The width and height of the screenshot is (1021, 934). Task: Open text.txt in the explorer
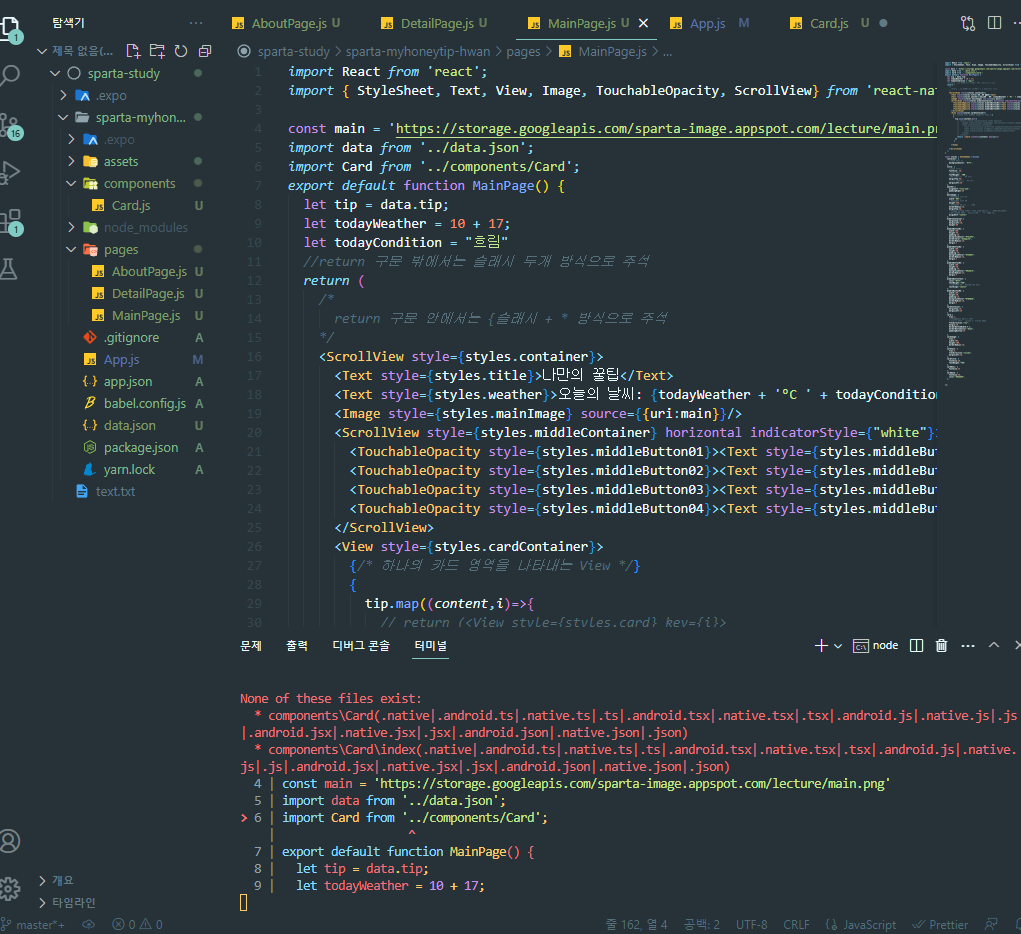[x=115, y=492]
